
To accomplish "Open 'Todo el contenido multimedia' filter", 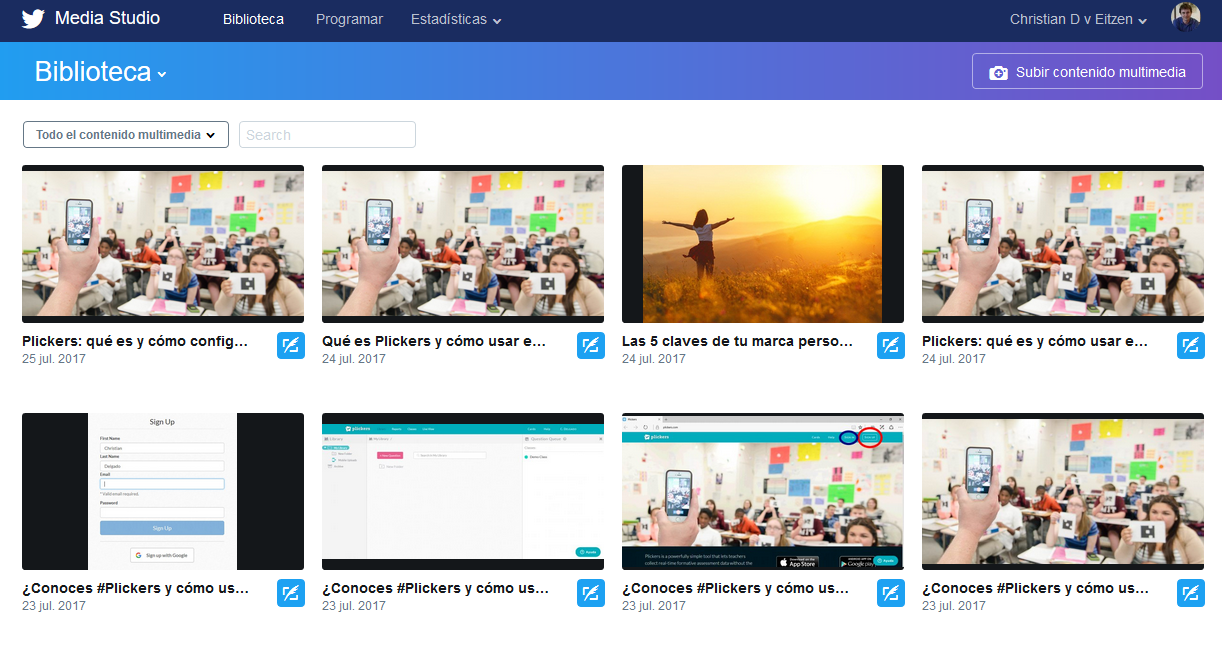I will (x=126, y=135).
